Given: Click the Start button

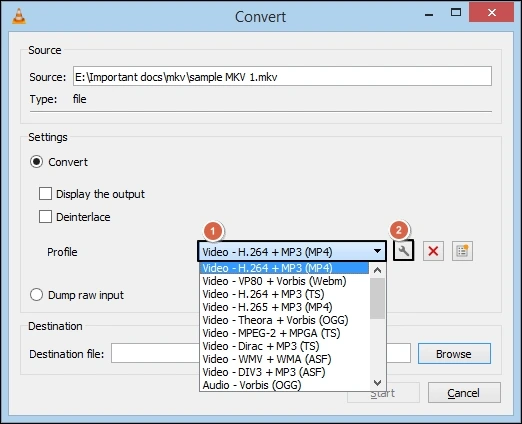Looking at the screenshot, I should click(x=383, y=393).
